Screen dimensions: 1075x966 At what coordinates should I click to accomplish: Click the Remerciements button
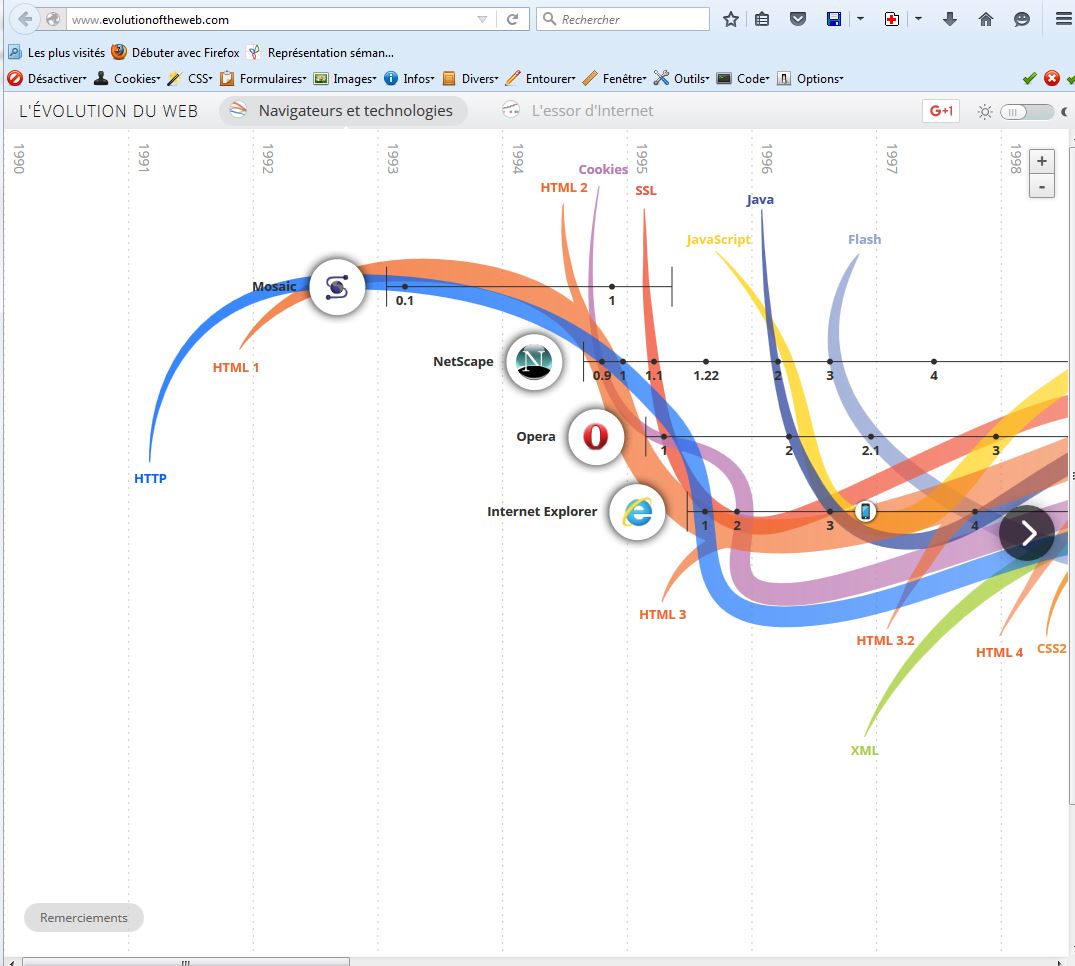pyautogui.click(x=84, y=917)
